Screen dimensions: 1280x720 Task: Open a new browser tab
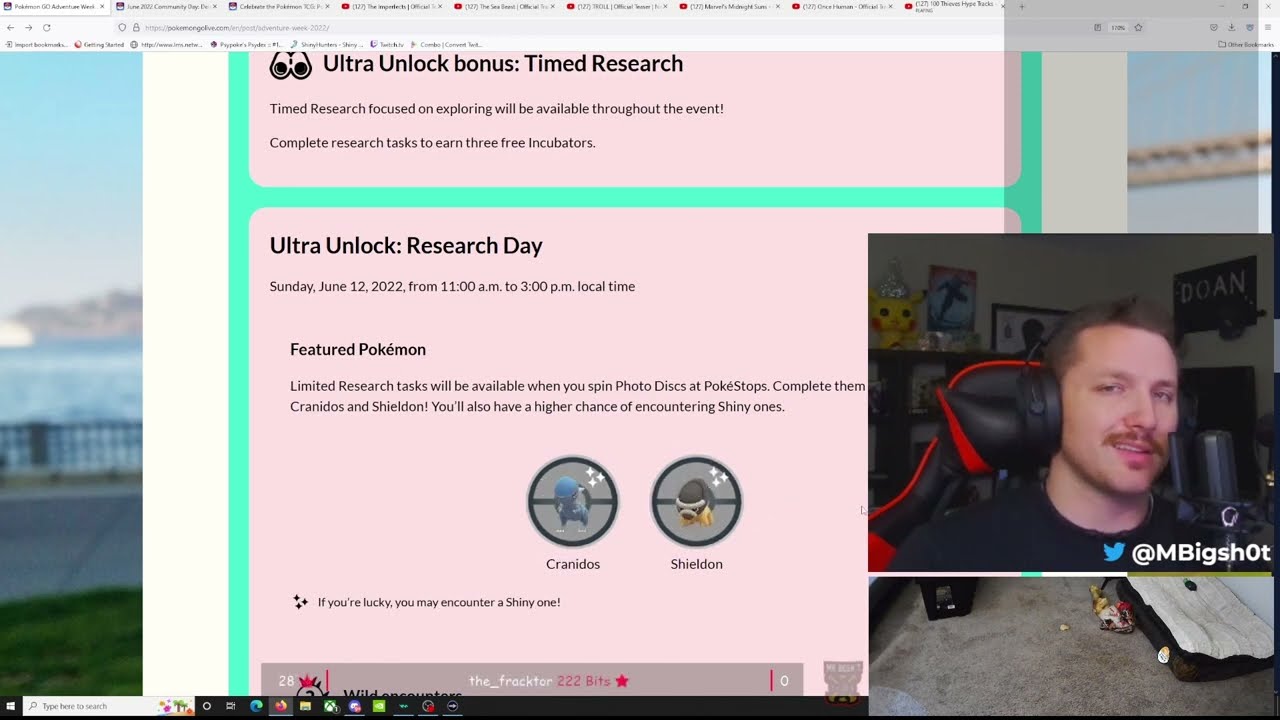point(1021,6)
